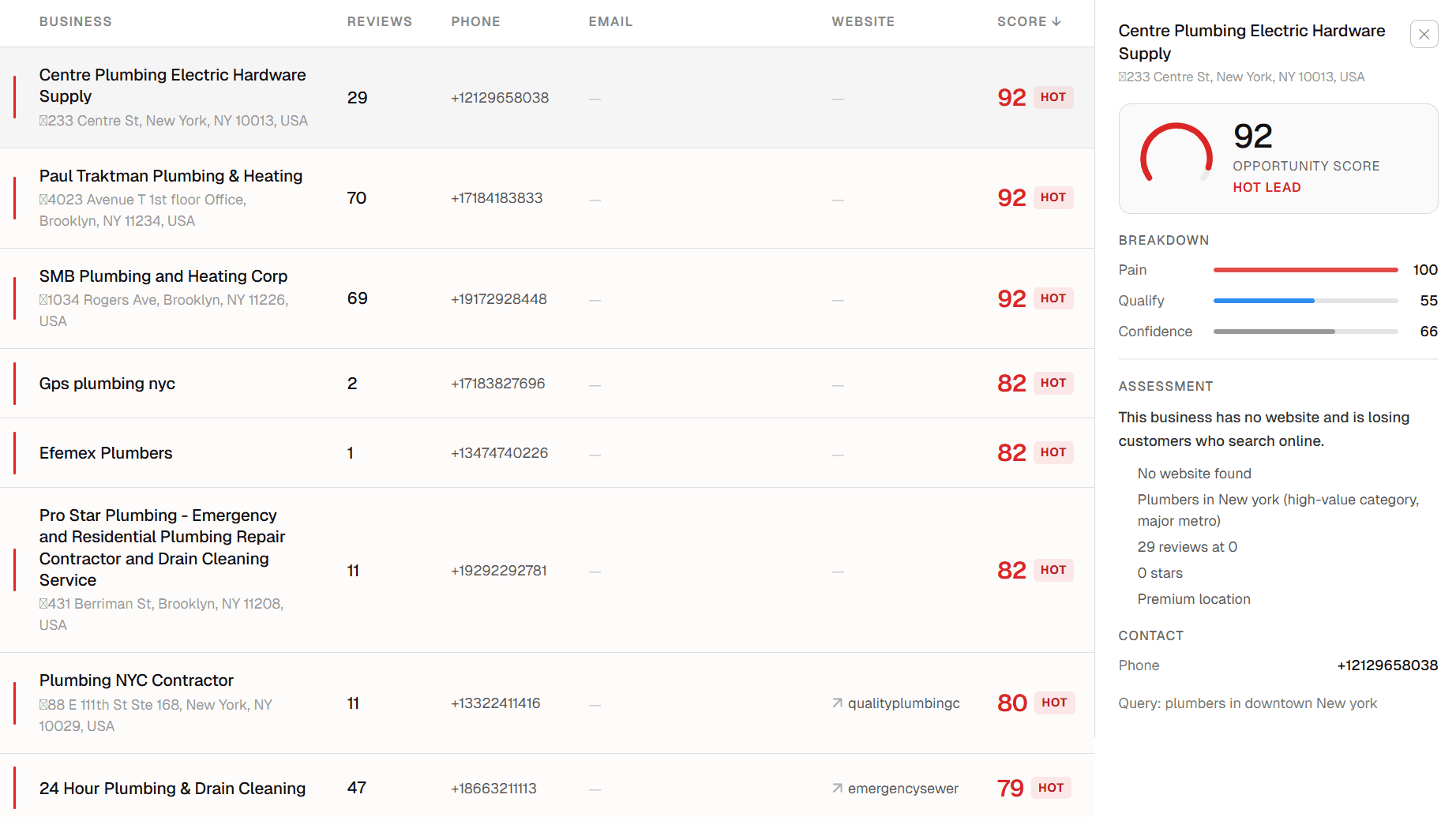Click the location pin on Centre Plumbing's address
The image size is (1456, 817).
(43, 120)
